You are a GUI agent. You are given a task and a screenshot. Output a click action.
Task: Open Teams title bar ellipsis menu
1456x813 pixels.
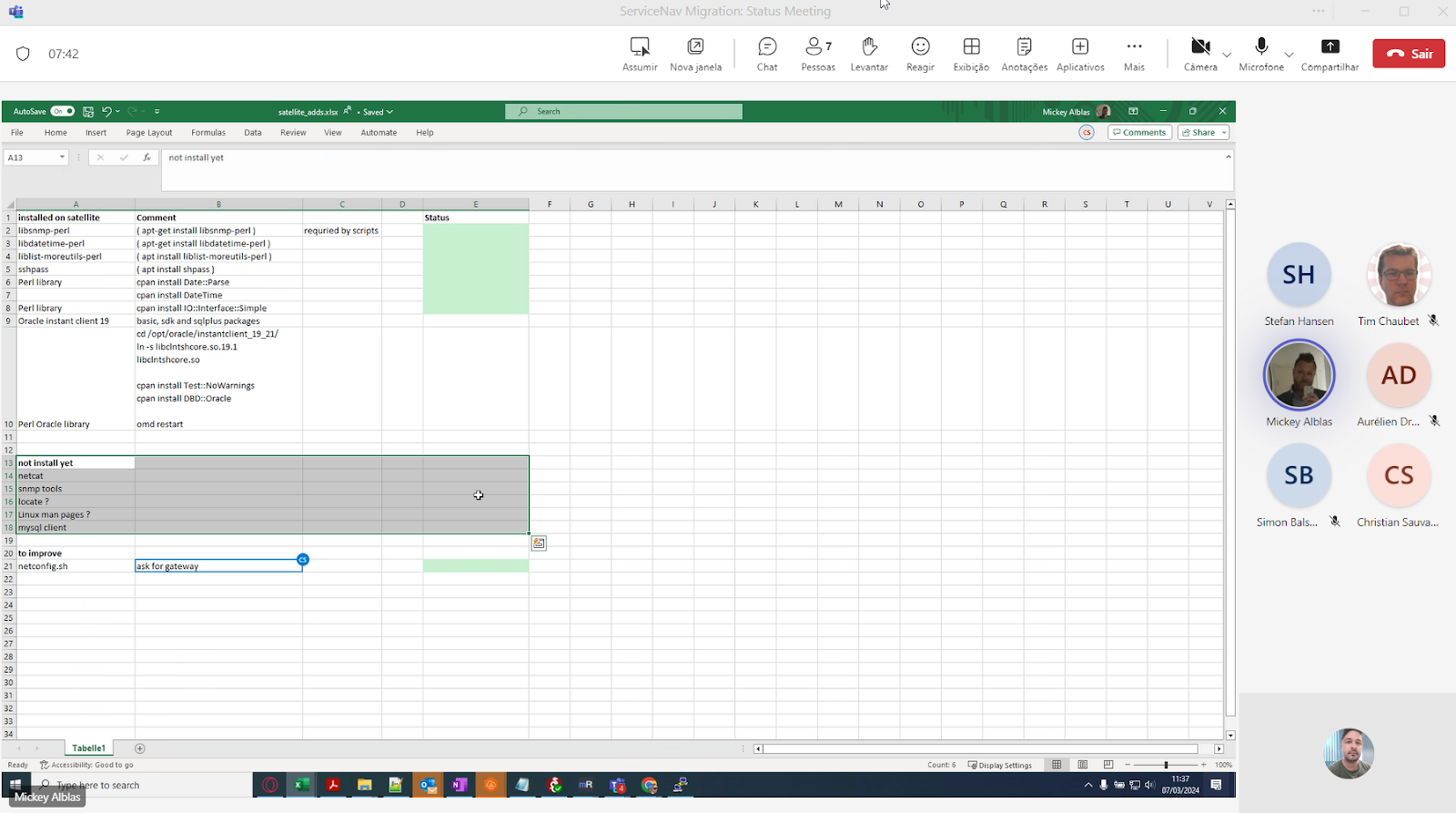1319,11
